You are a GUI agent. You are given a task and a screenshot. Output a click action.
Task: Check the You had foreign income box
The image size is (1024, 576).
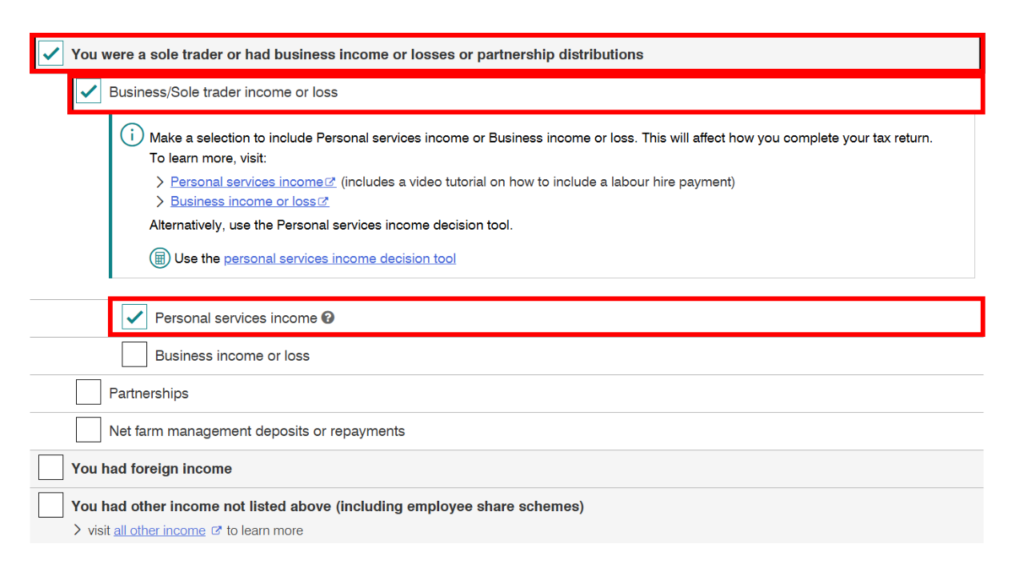click(51, 468)
